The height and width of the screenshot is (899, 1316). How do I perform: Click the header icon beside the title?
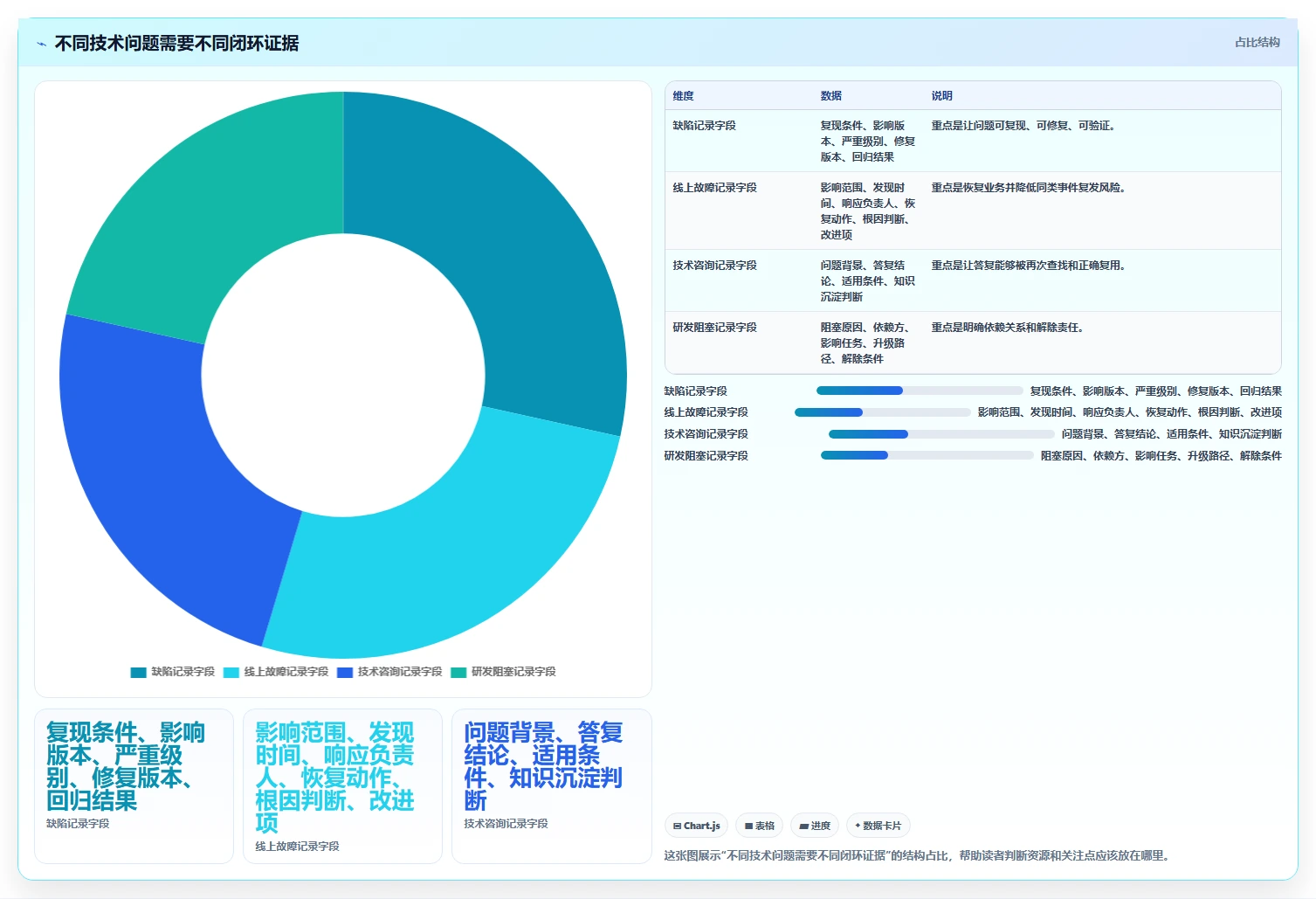point(41,44)
